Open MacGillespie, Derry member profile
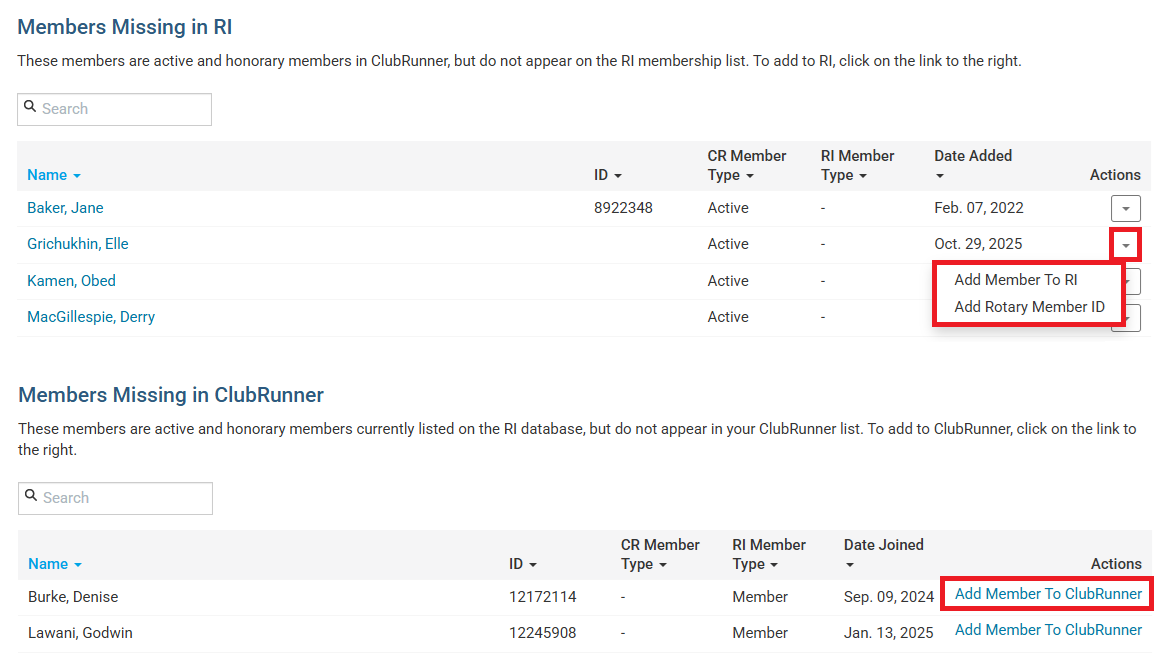This screenshot has width=1164, height=666. [90, 317]
